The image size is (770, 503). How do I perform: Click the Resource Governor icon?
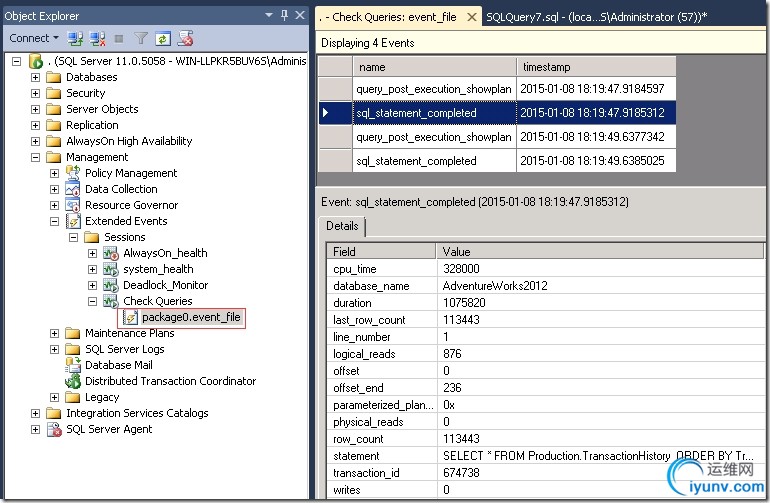point(73,205)
